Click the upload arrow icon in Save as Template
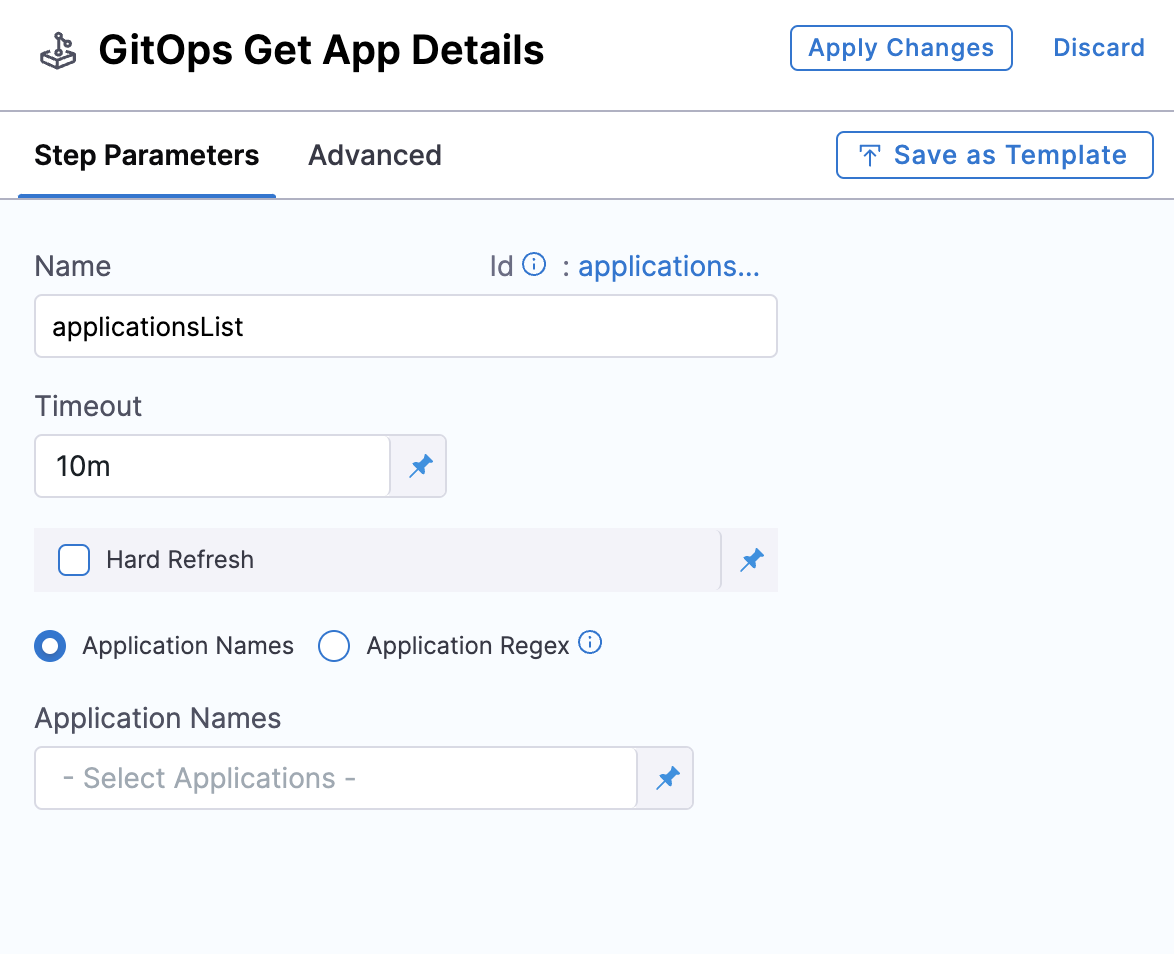1174x954 pixels. point(870,155)
